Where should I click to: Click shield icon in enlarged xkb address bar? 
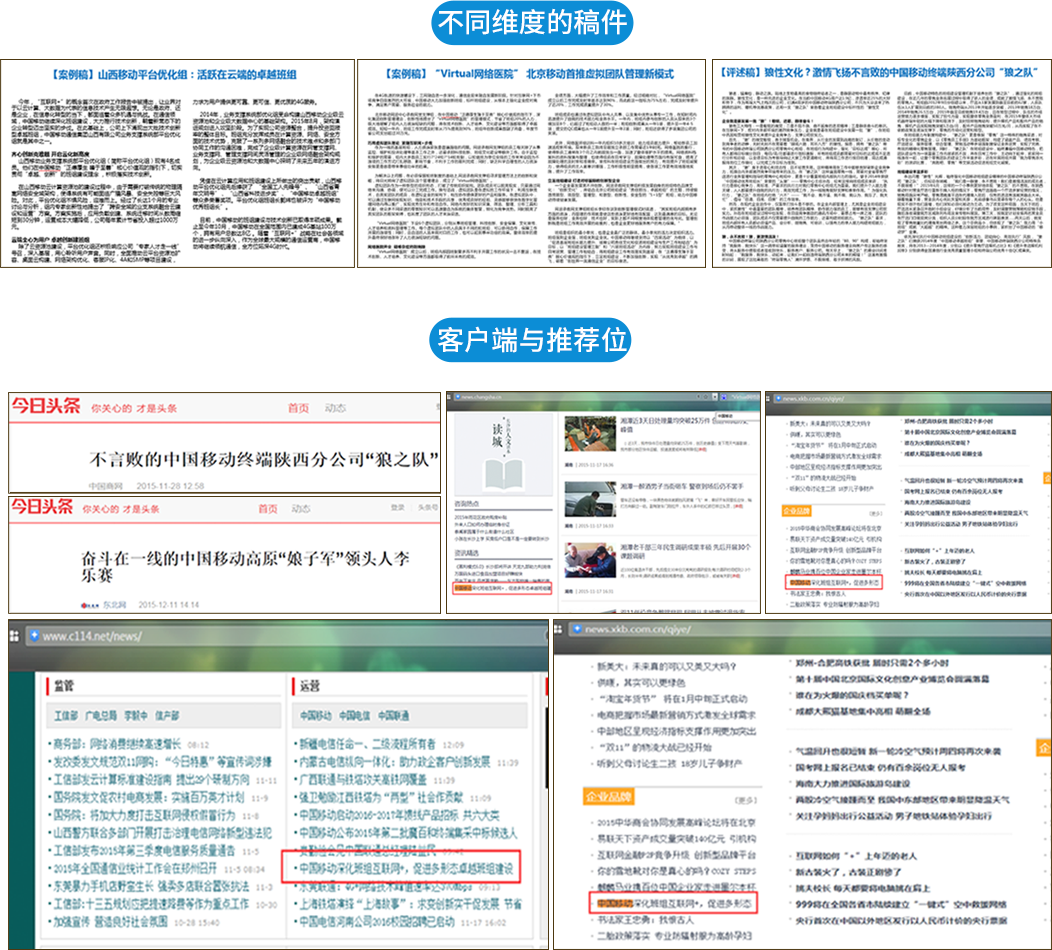tap(577, 629)
